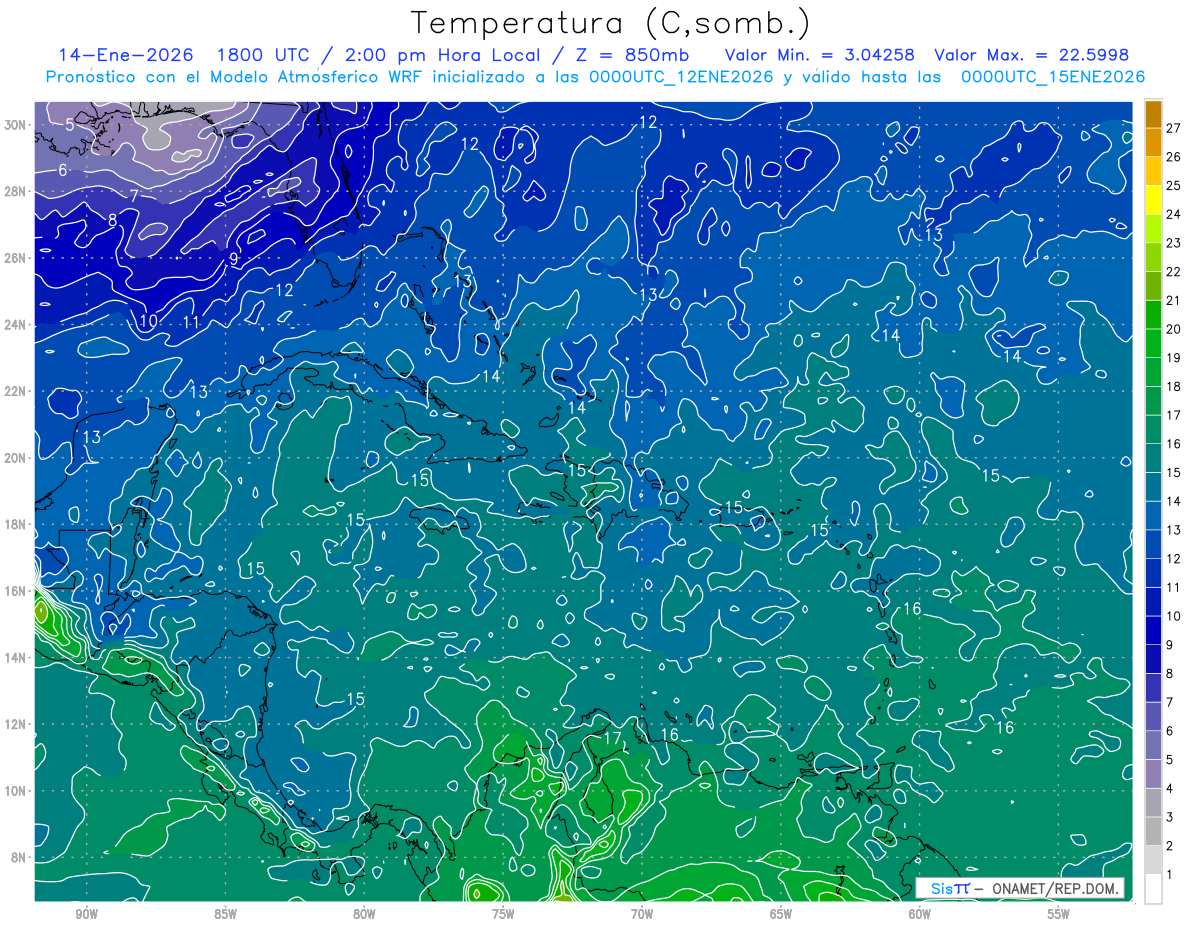1200x927 pixels.
Task: Click the "65W" longitude axis label
Action: tap(781, 914)
